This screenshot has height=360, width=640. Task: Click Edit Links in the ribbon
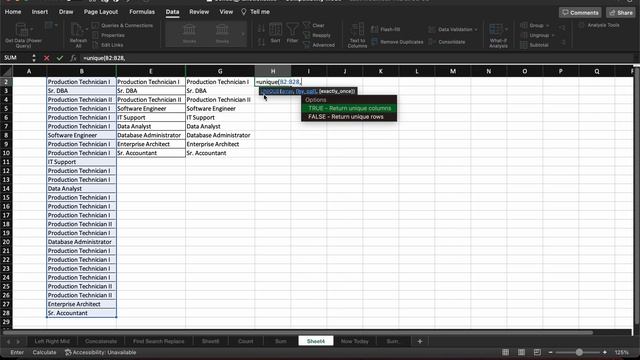click(x=108, y=45)
